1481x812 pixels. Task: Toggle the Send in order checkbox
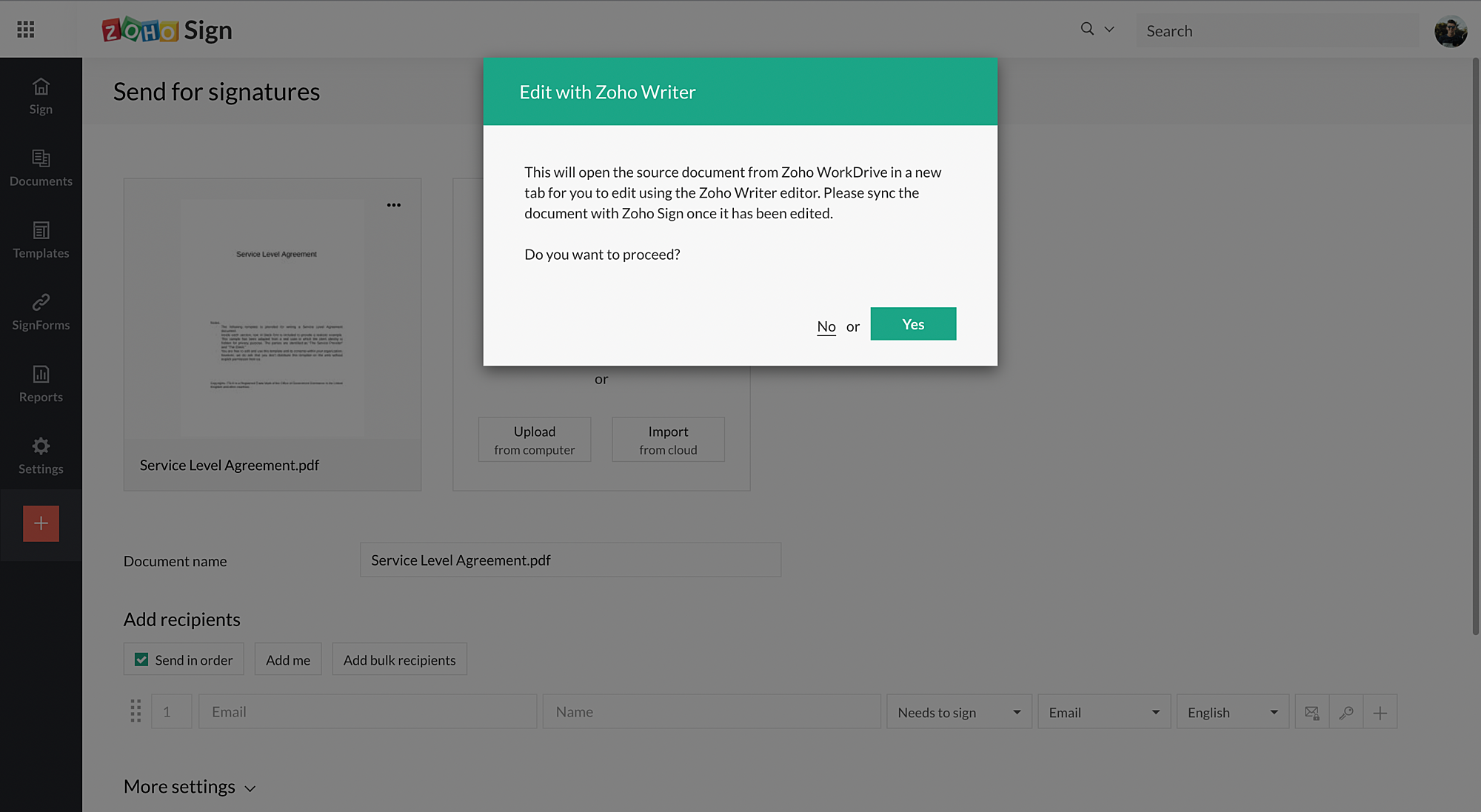point(141,660)
